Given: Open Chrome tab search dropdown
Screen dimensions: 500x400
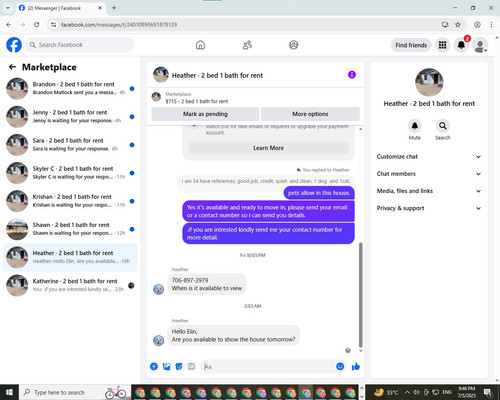Looking at the screenshot, I should coord(8,8).
